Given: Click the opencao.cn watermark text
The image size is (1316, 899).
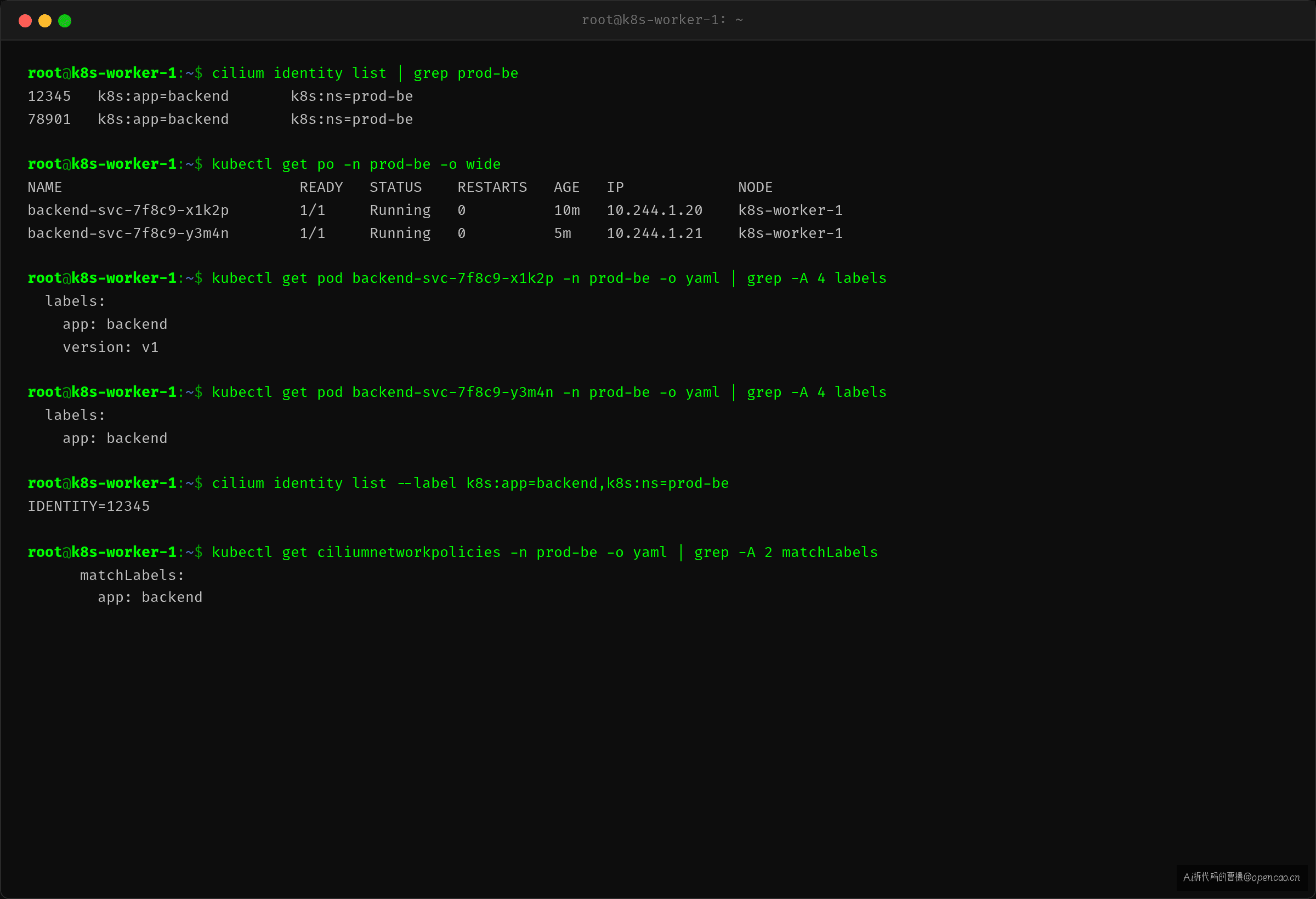Looking at the screenshot, I should [x=1241, y=878].
